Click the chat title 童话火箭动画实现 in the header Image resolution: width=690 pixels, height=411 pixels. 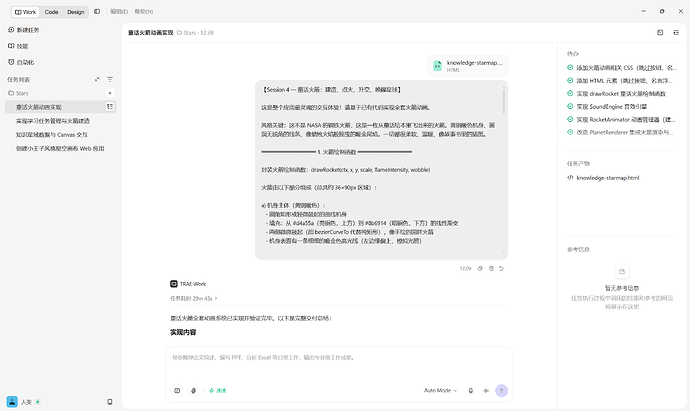pyautogui.click(x=150, y=33)
